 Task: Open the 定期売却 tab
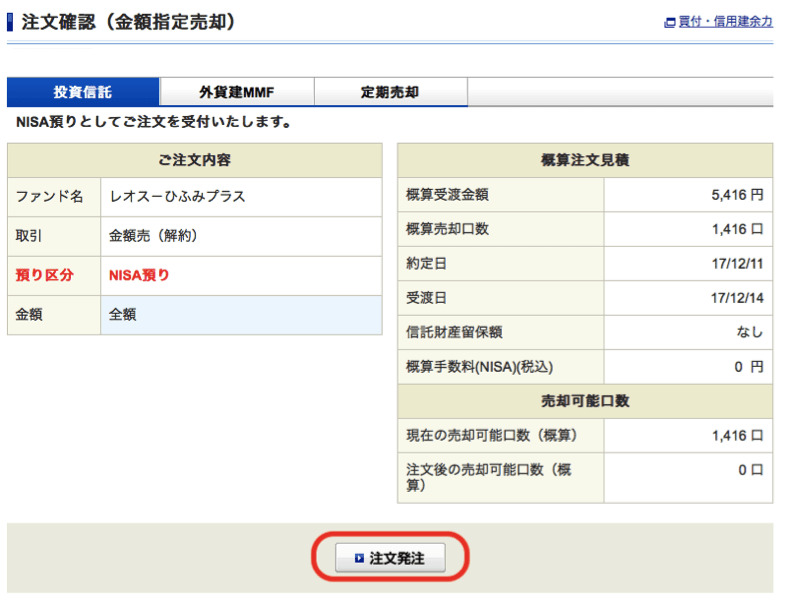389,92
